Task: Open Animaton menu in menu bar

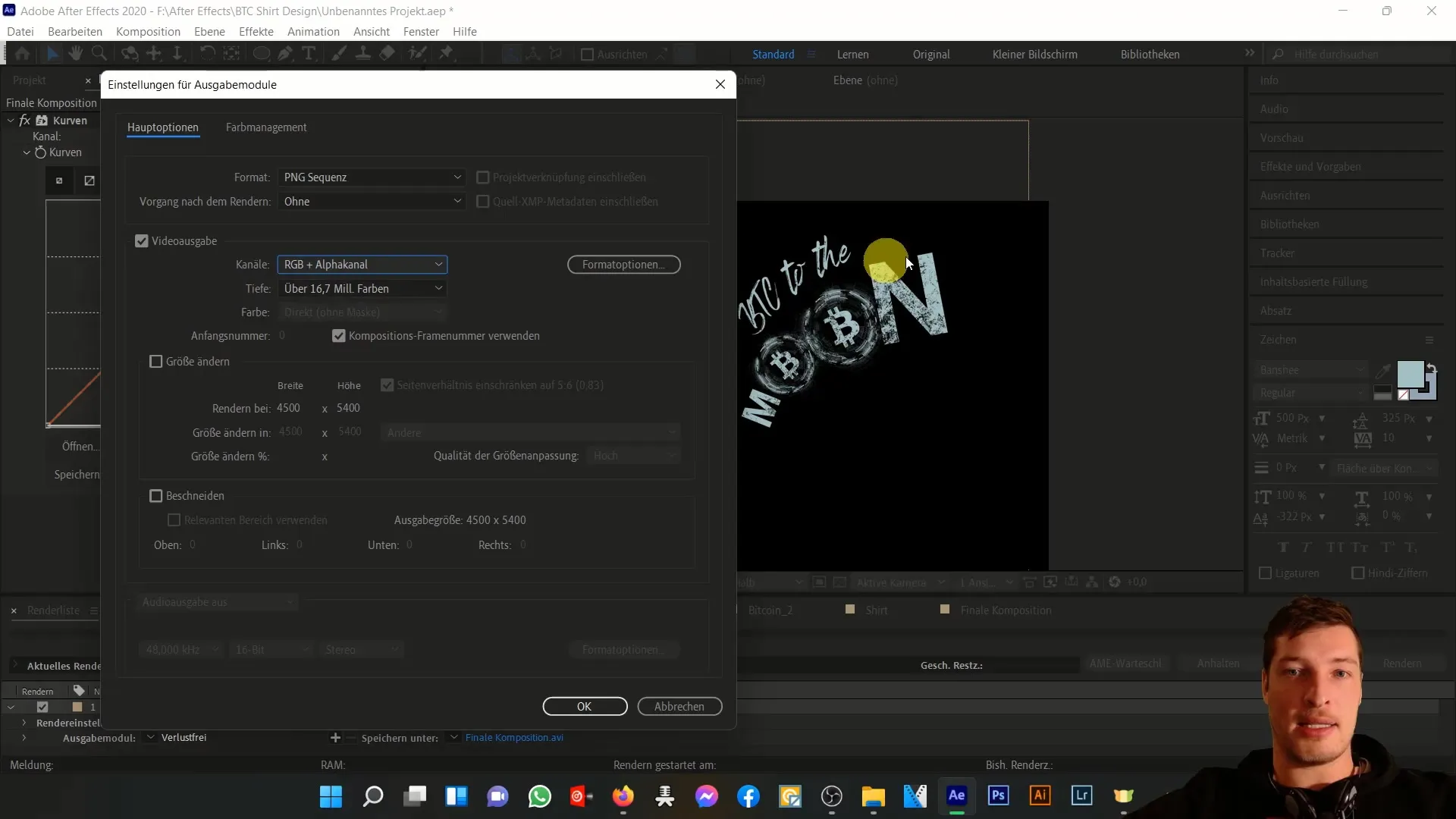Action: tap(314, 31)
